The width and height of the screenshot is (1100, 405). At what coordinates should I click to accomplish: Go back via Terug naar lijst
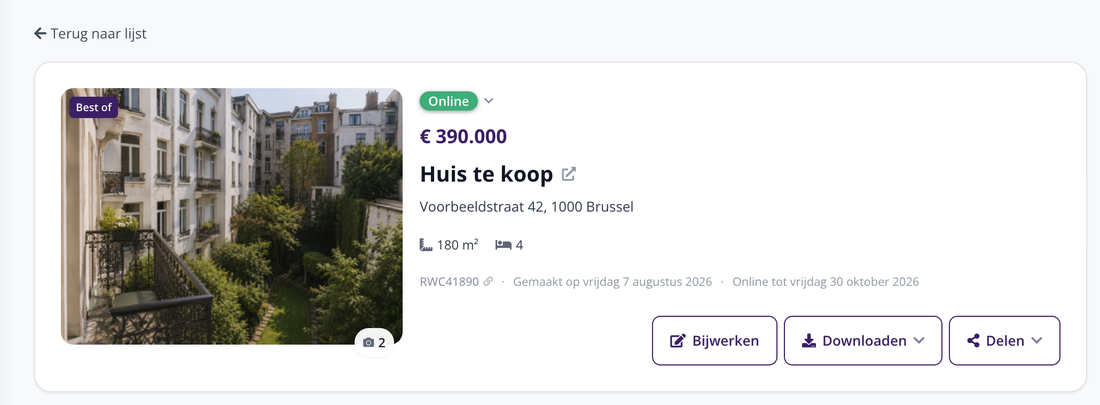click(x=90, y=33)
